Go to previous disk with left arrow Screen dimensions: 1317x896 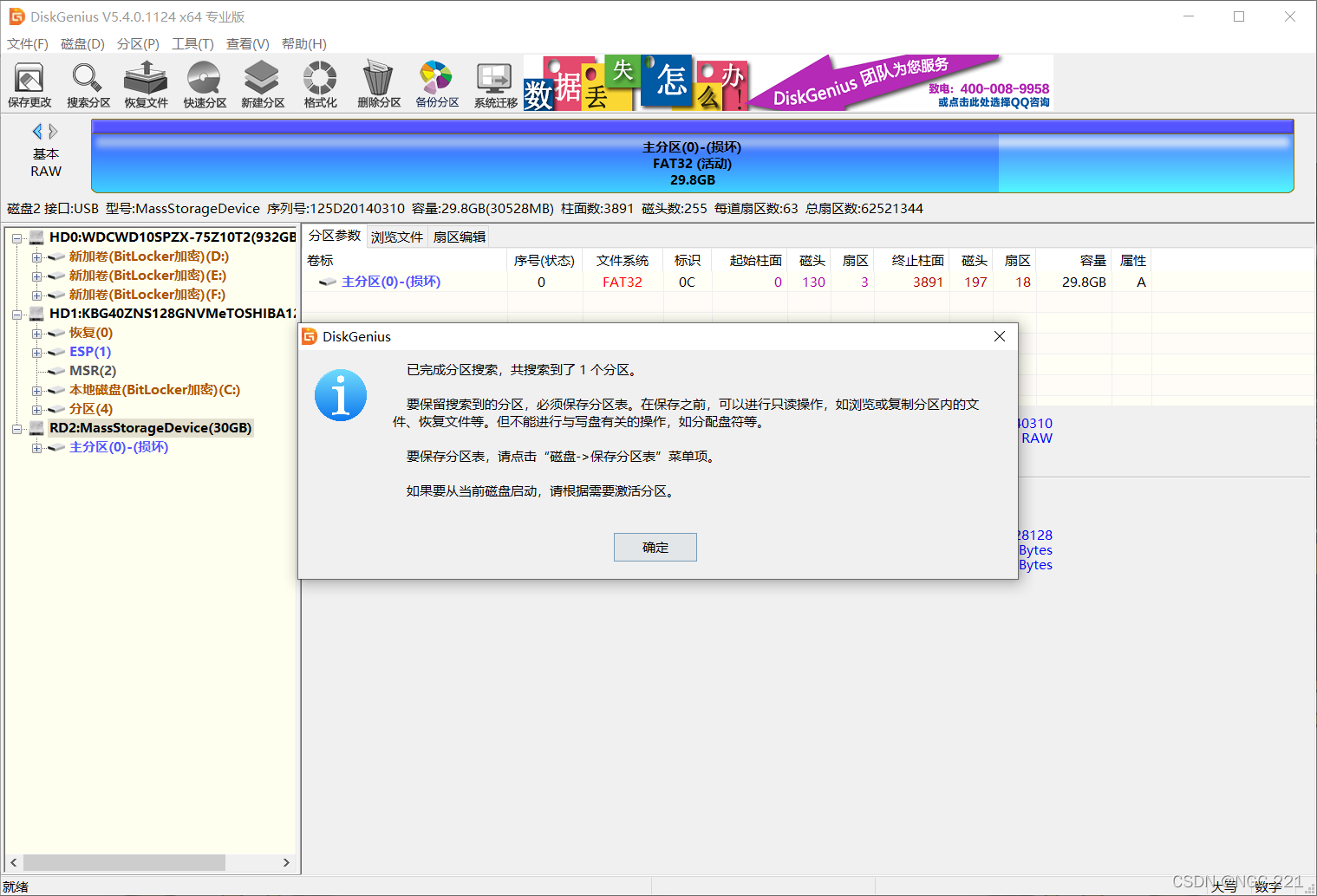(37, 131)
